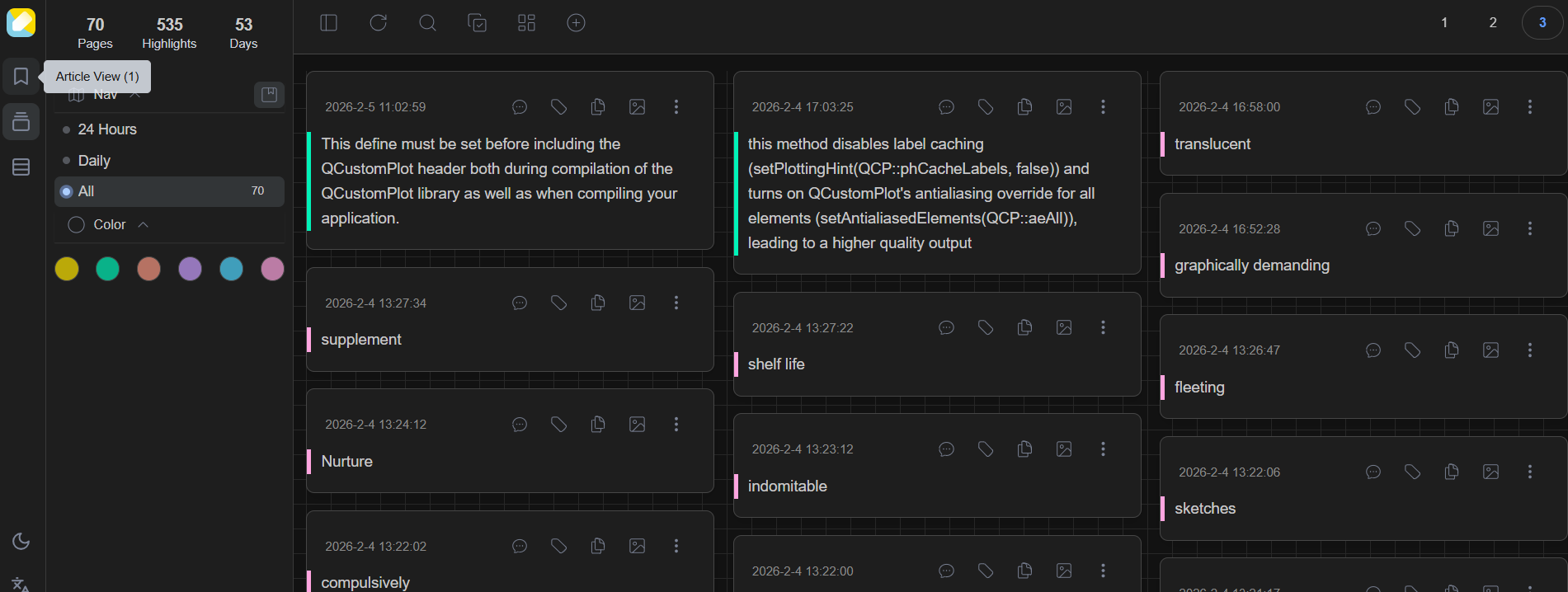Viewport: 1568px width, 592px height.
Task: Select the Daily filter
Action: [x=94, y=161]
